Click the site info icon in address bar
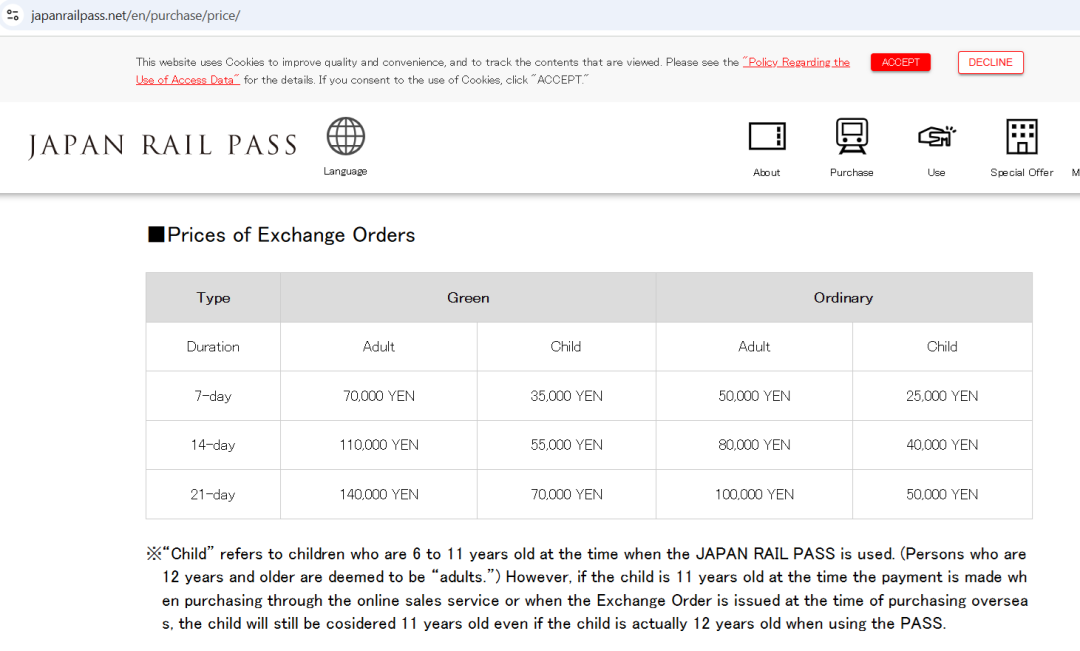The image size is (1080, 651). click(12, 14)
